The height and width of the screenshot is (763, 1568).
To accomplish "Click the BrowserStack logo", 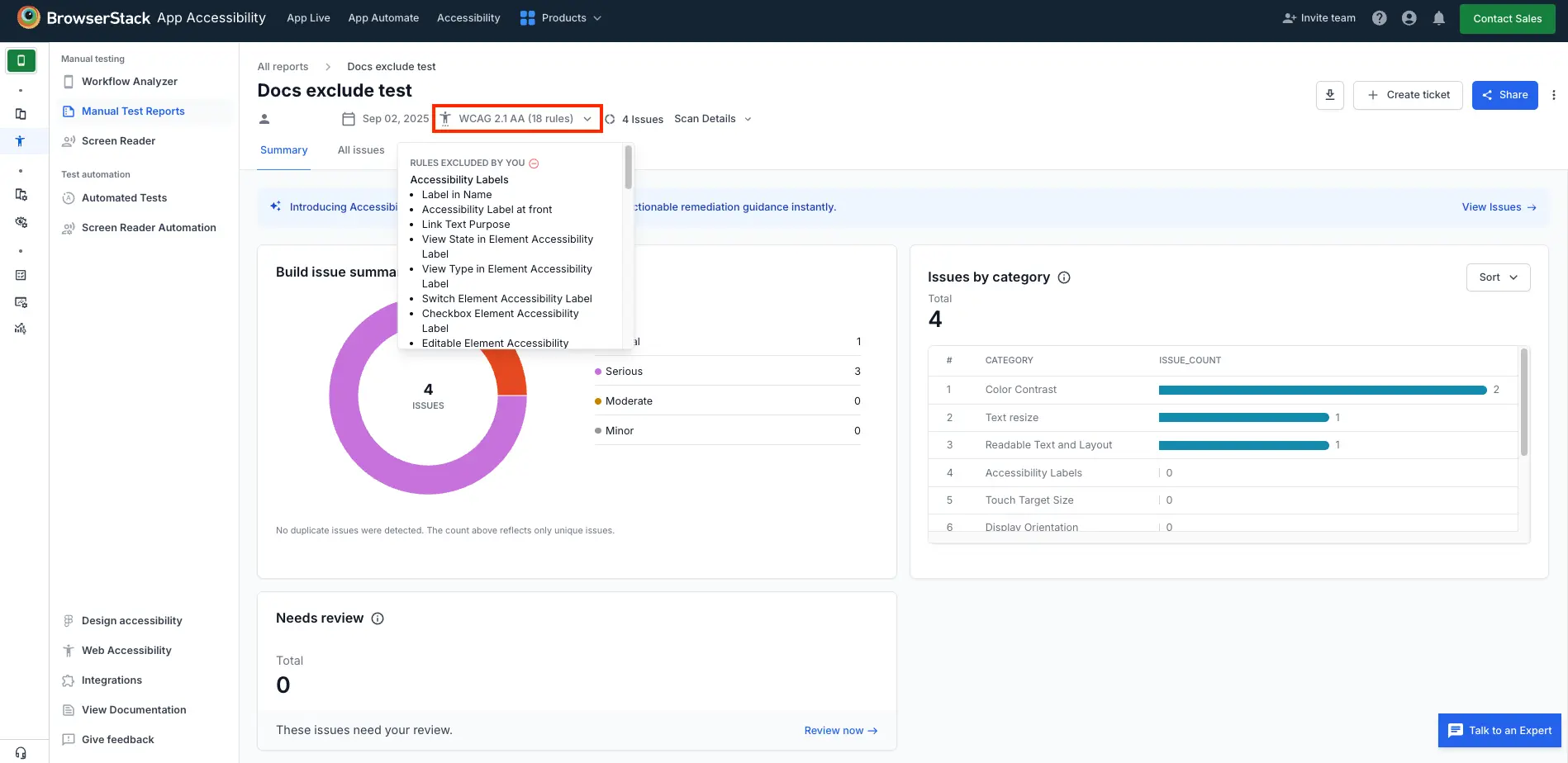I will pyautogui.click(x=29, y=17).
